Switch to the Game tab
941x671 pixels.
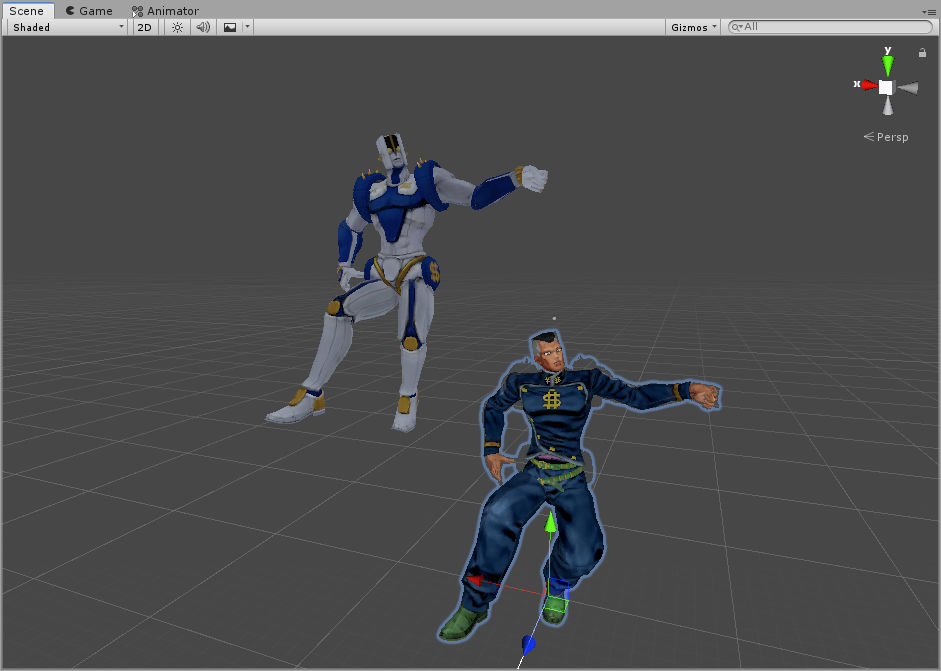89,11
